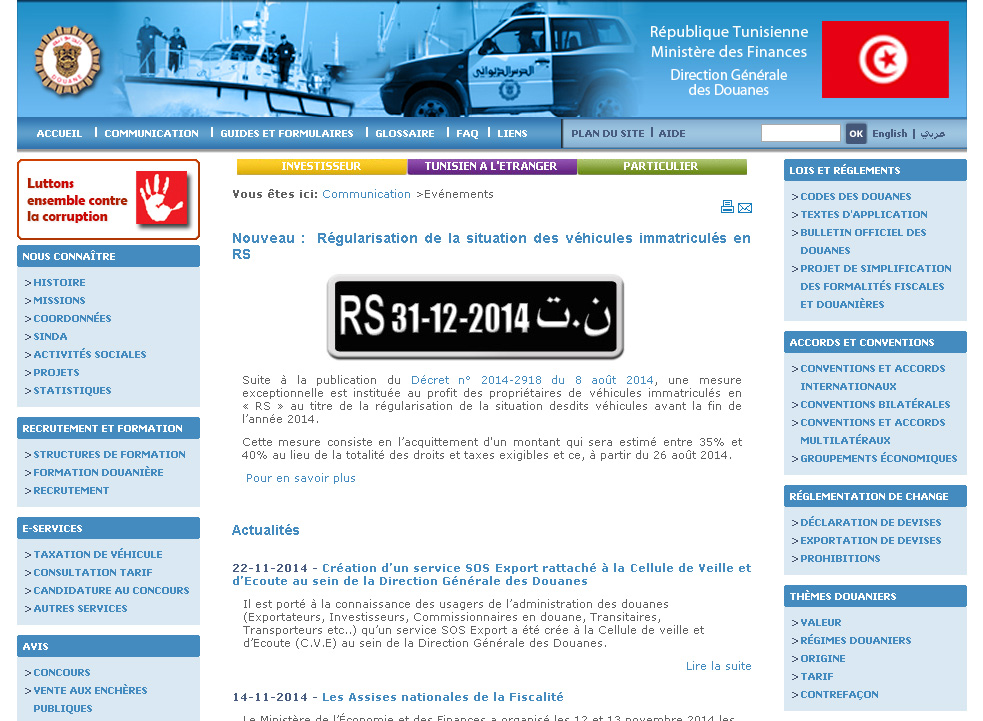Open CODES DES DOUANES in Lois et Règlements
This screenshot has width=983, height=721.
[856, 196]
